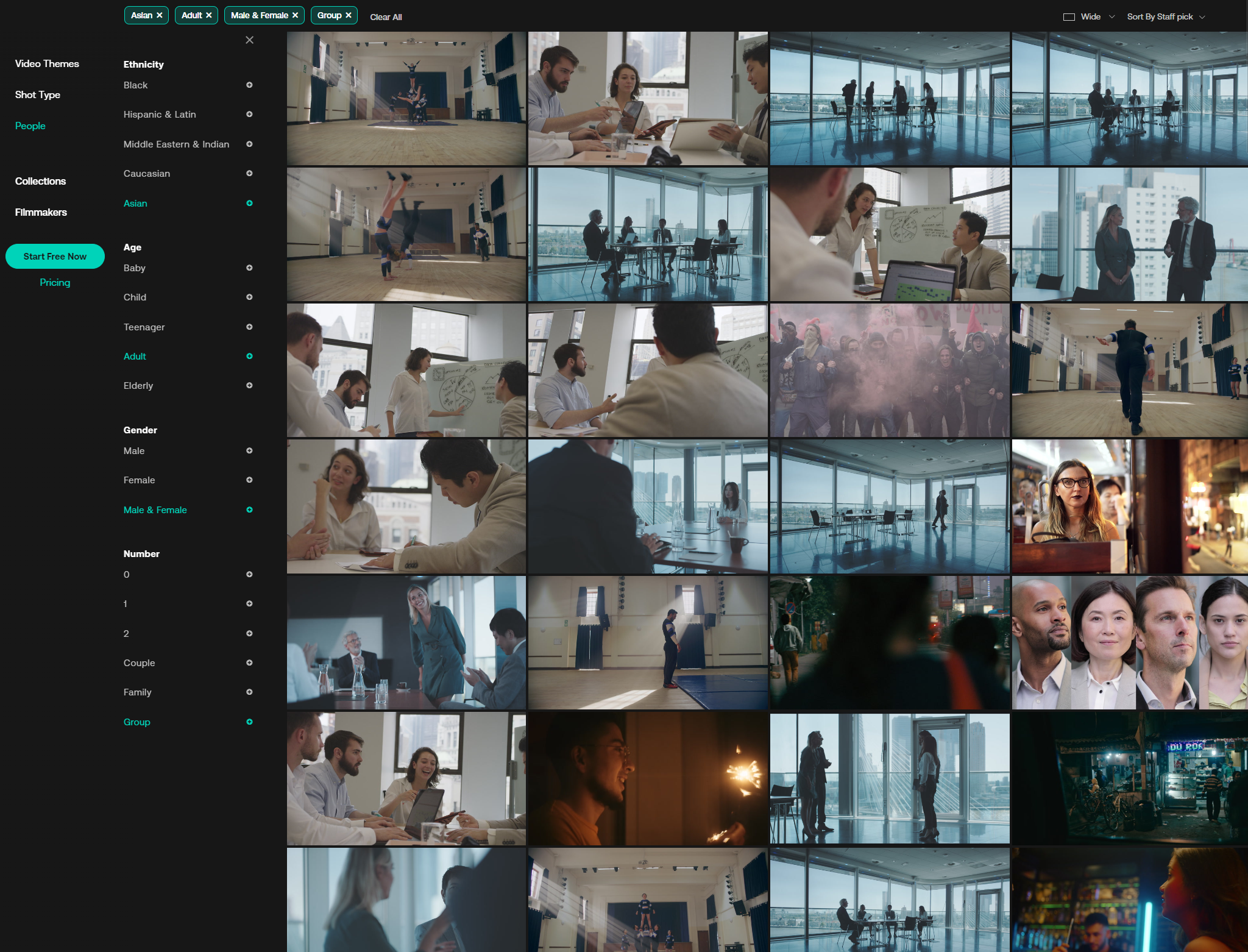Image resolution: width=1248 pixels, height=952 pixels.
Task: Remove the Group filter chip
Action: [x=349, y=16]
